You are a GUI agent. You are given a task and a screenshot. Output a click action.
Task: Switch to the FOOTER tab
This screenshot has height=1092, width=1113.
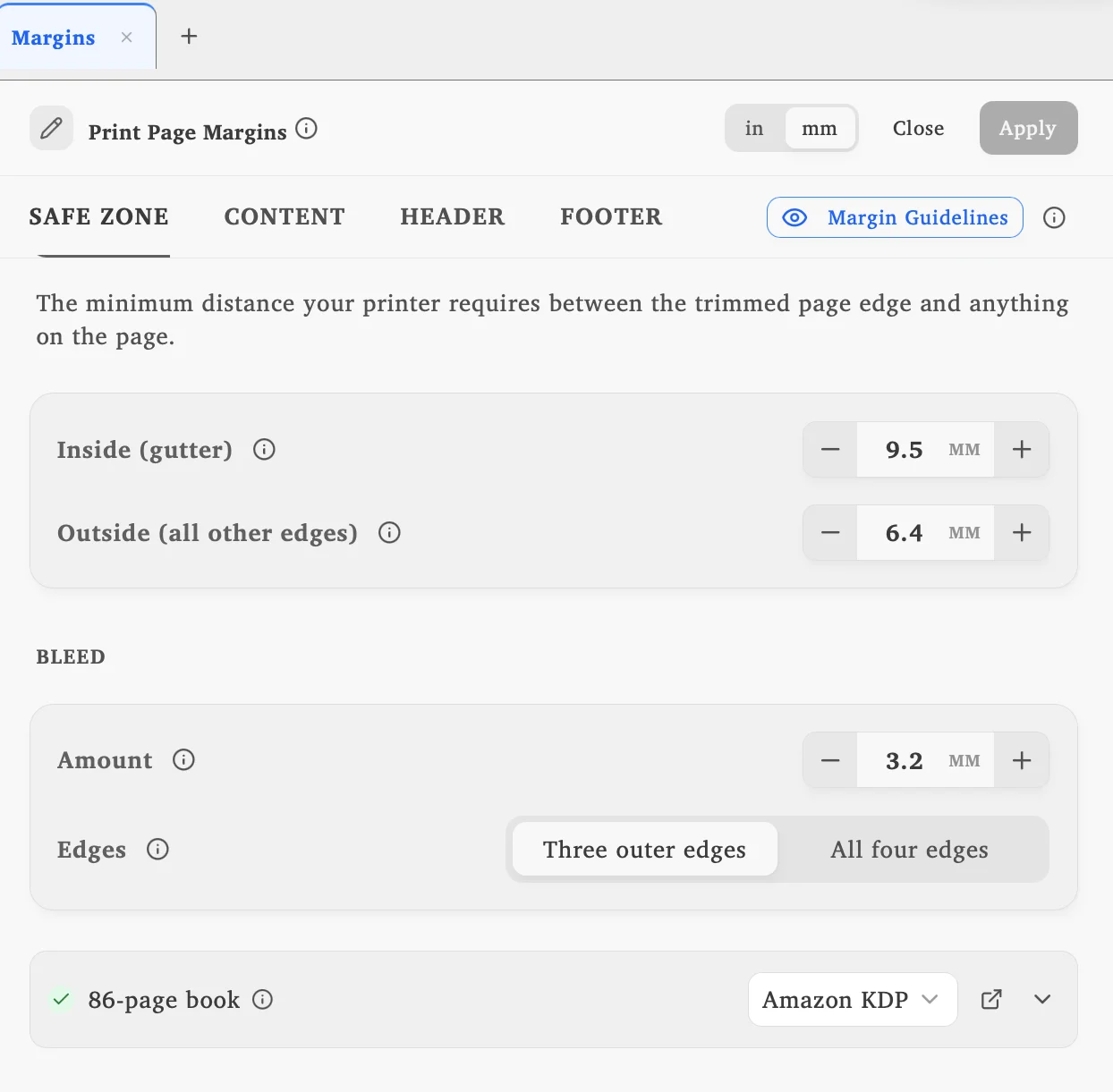click(611, 216)
